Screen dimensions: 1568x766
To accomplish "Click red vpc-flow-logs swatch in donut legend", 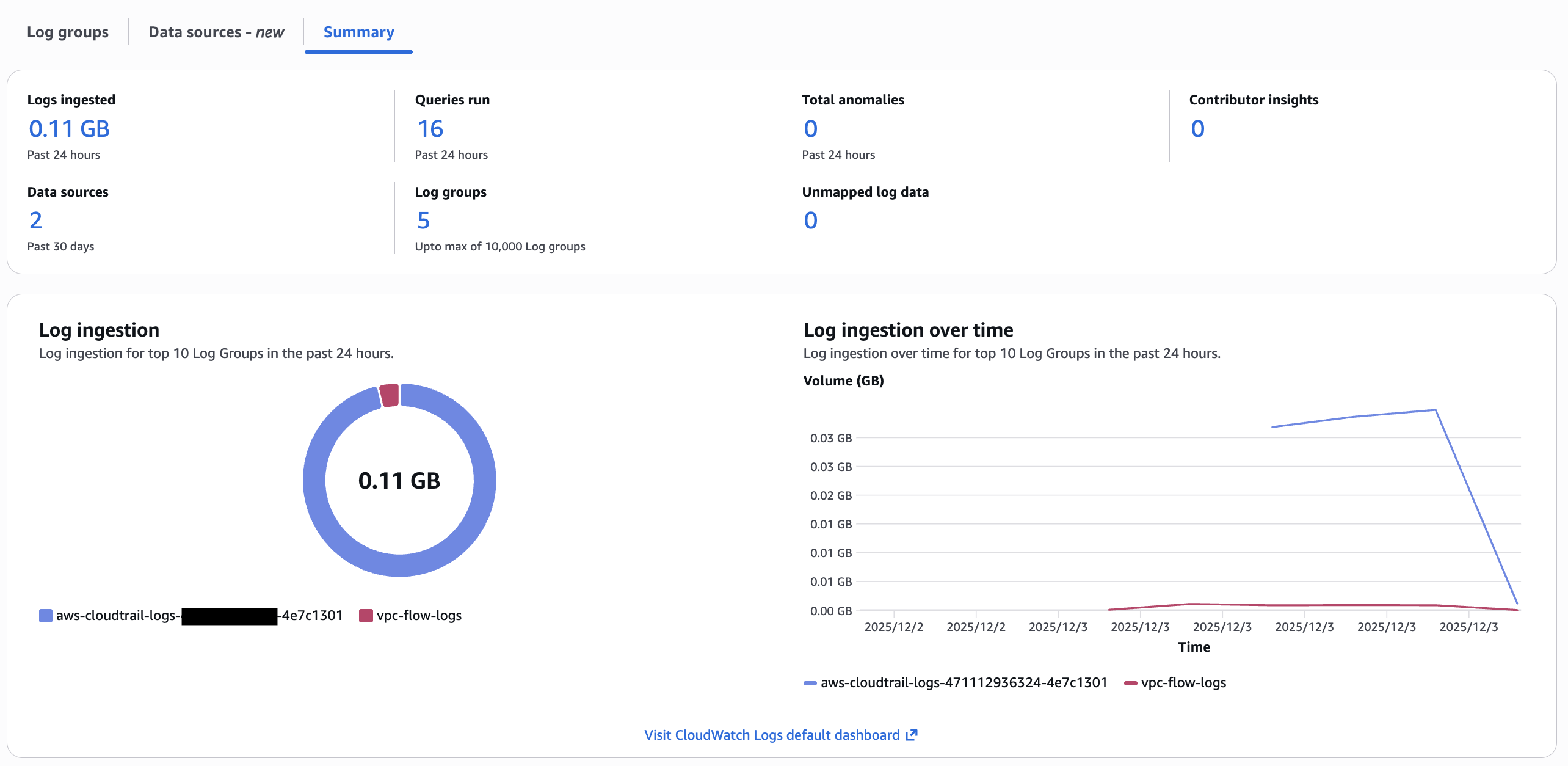I will click(366, 616).
